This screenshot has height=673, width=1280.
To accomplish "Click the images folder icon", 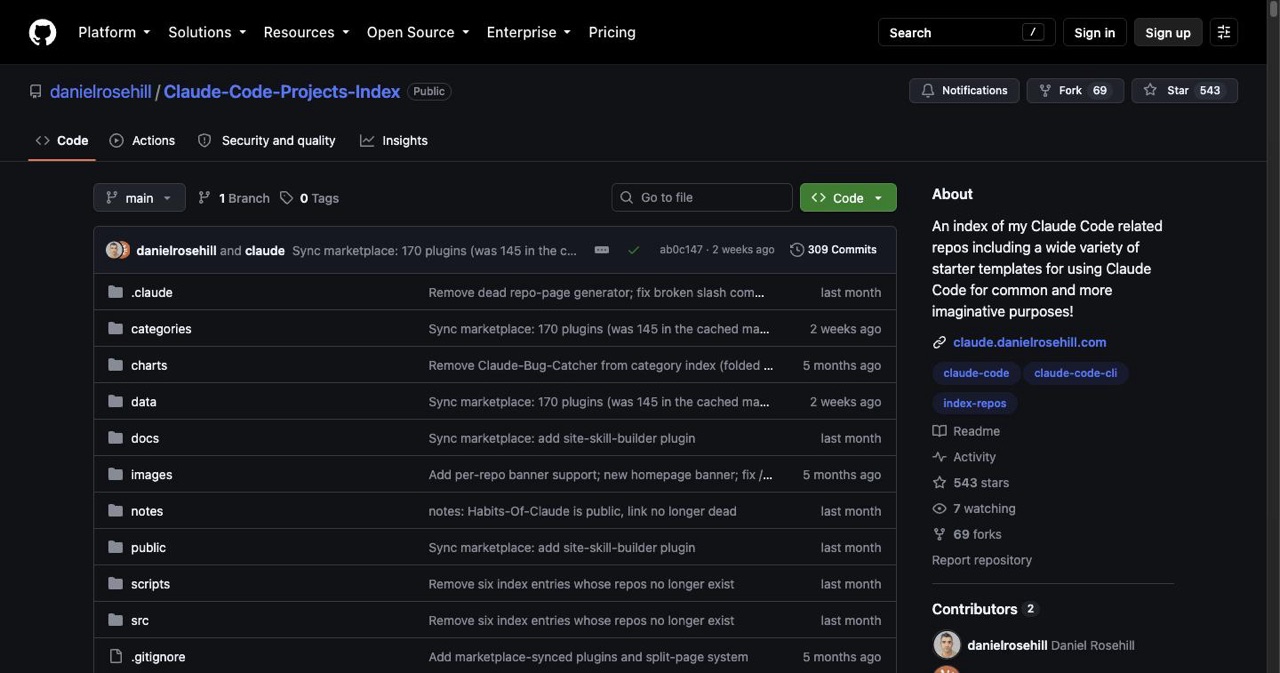I will [115, 474].
